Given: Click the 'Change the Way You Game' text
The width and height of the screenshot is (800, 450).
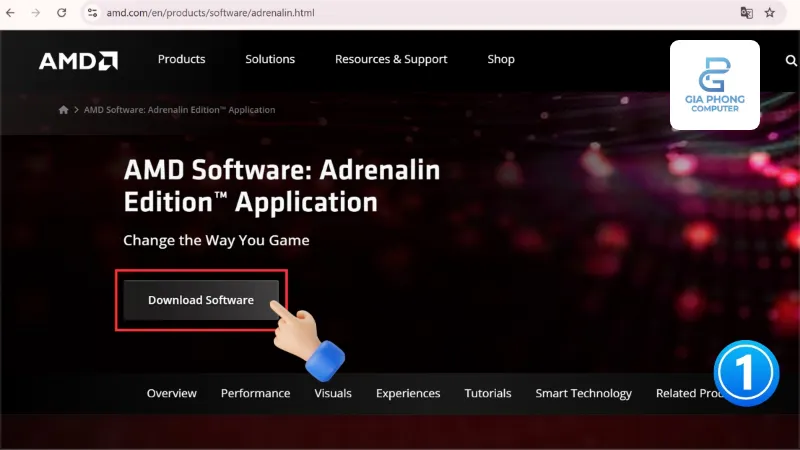Looking at the screenshot, I should tap(216, 240).
